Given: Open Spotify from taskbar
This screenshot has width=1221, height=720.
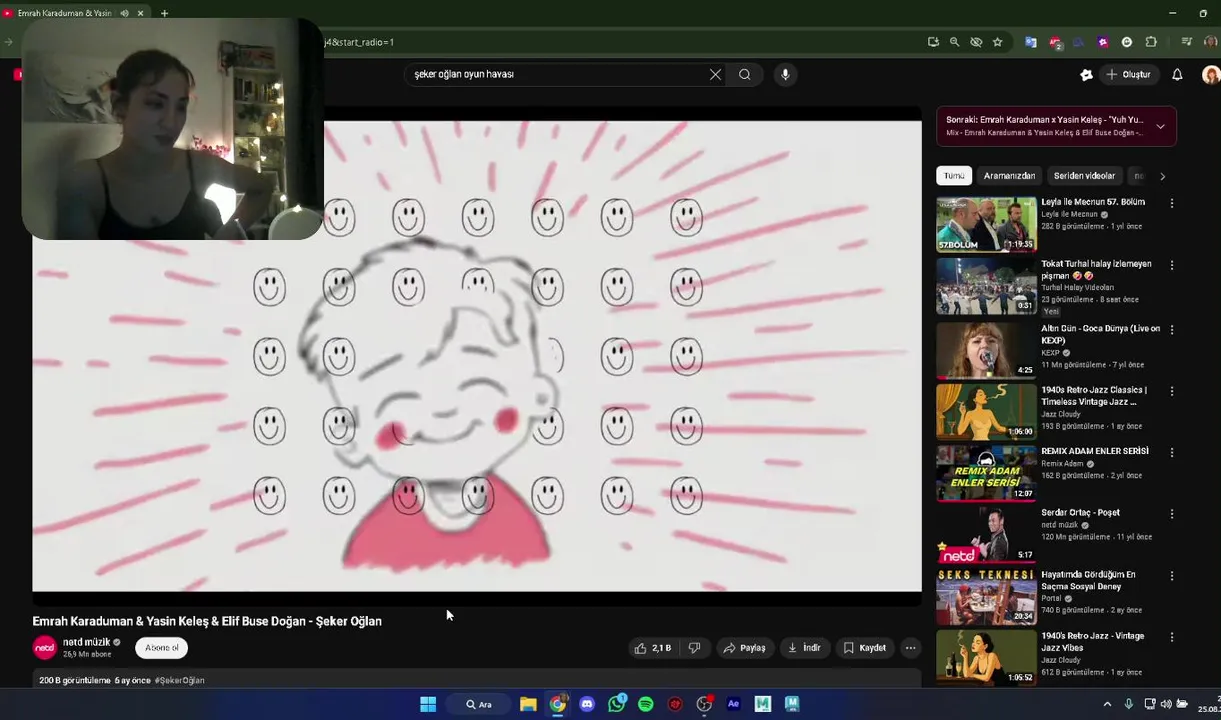Looking at the screenshot, I should click(646, 704).
